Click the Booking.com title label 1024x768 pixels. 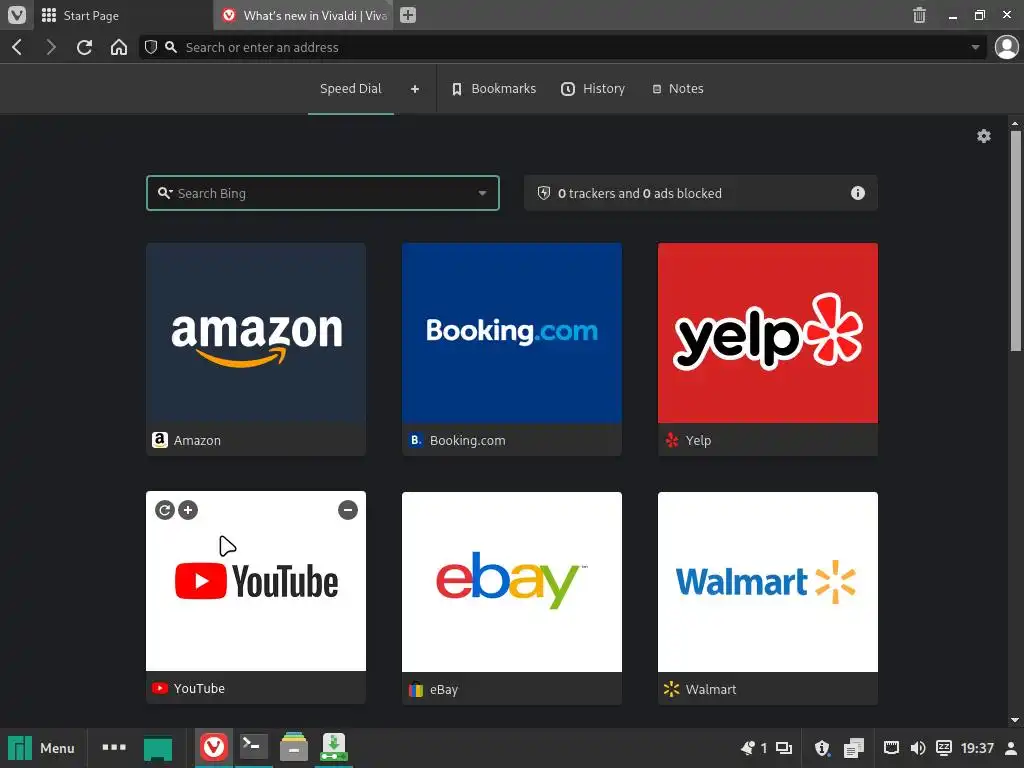coord(468,440)
